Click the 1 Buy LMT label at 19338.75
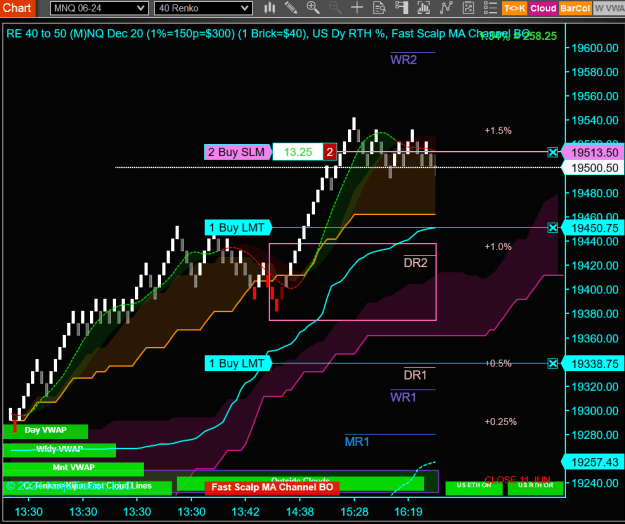This screenshot has height=524, width=625. 238,363
